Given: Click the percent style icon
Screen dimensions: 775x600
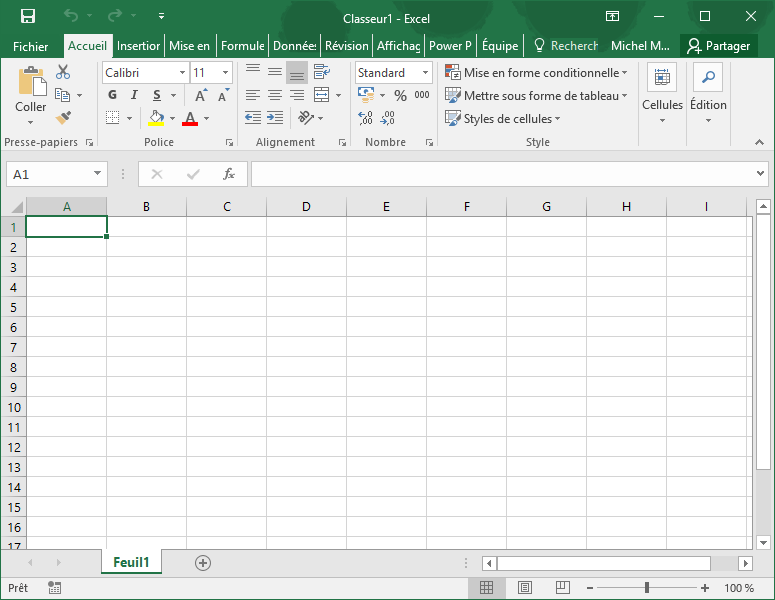Looking at the screenshot, I should pyautogui.click(x=400, y=96).
